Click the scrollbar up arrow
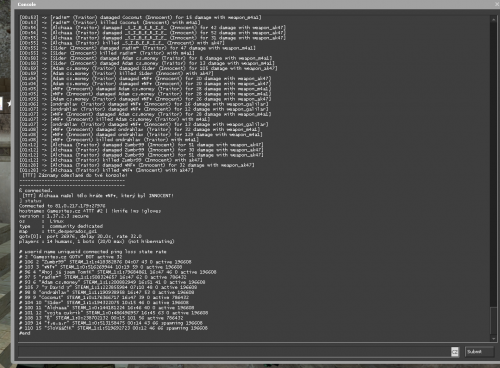The width and height of the screenshot is (500, 368). click(494, 20)
